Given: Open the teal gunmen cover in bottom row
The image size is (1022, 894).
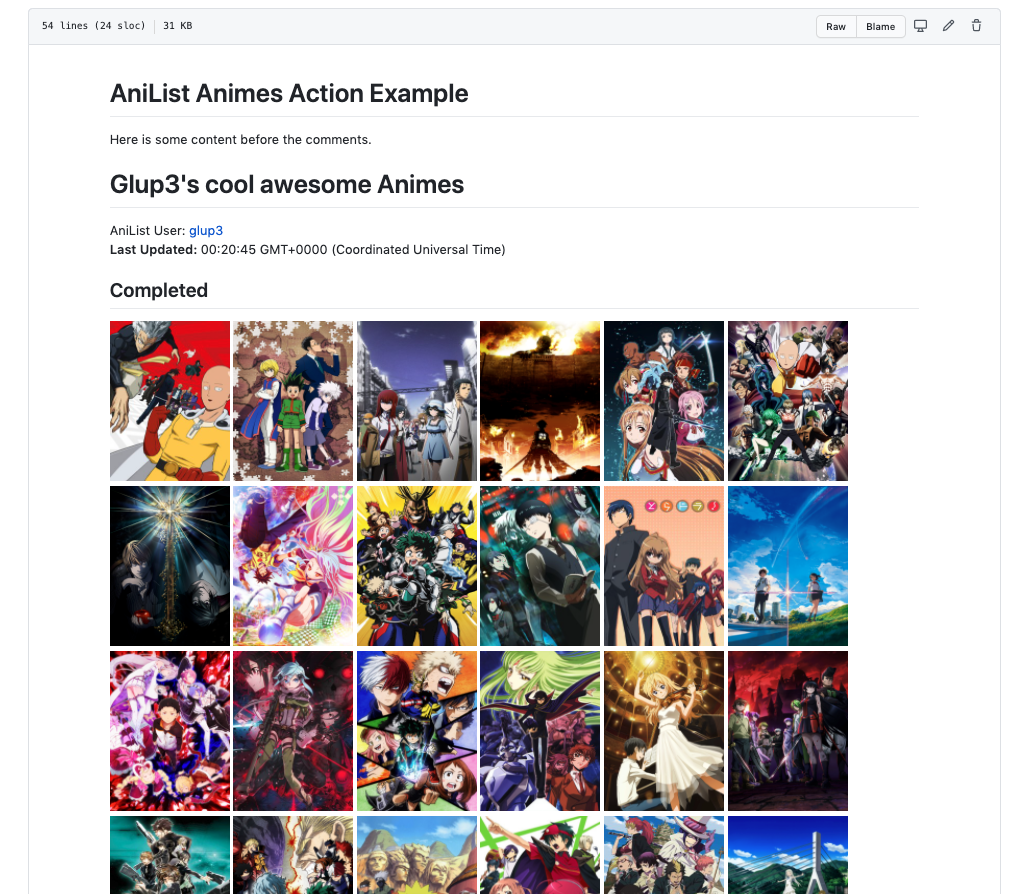Looking at the screenshot, I should 170,855.
